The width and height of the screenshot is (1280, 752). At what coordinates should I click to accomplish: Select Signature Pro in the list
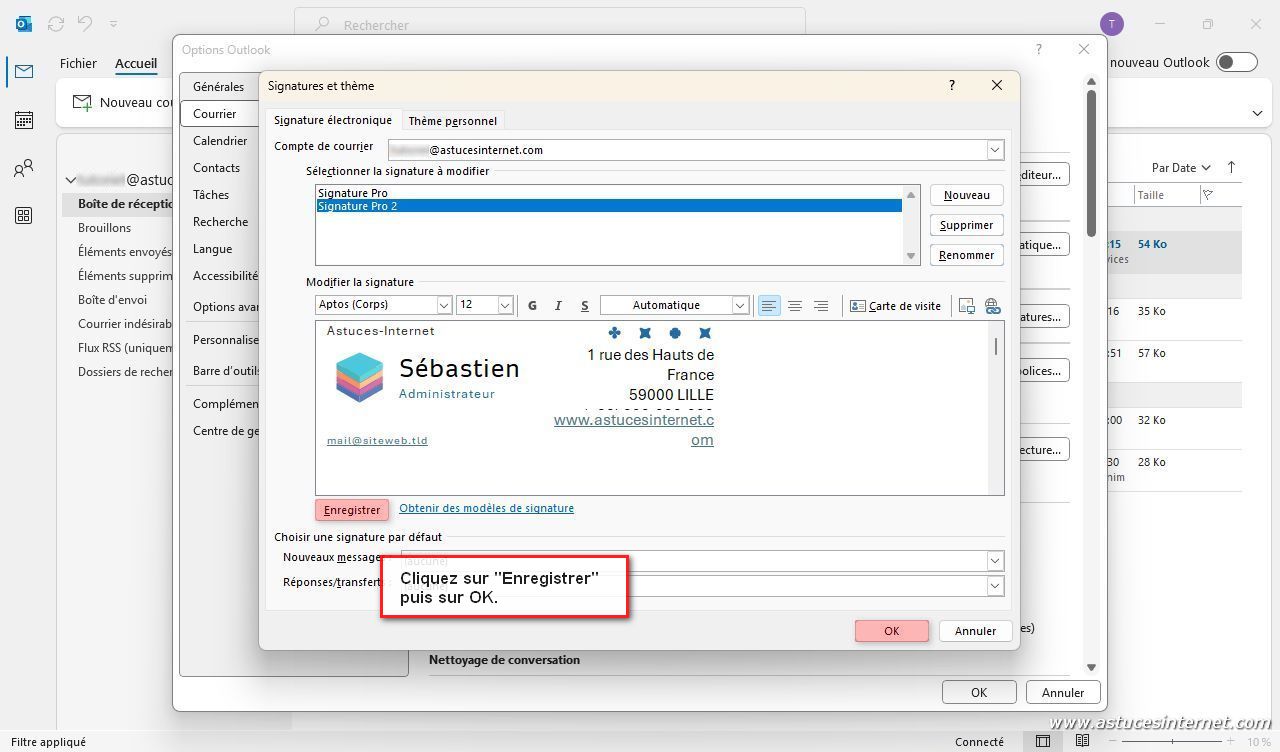tap(609, 193)
